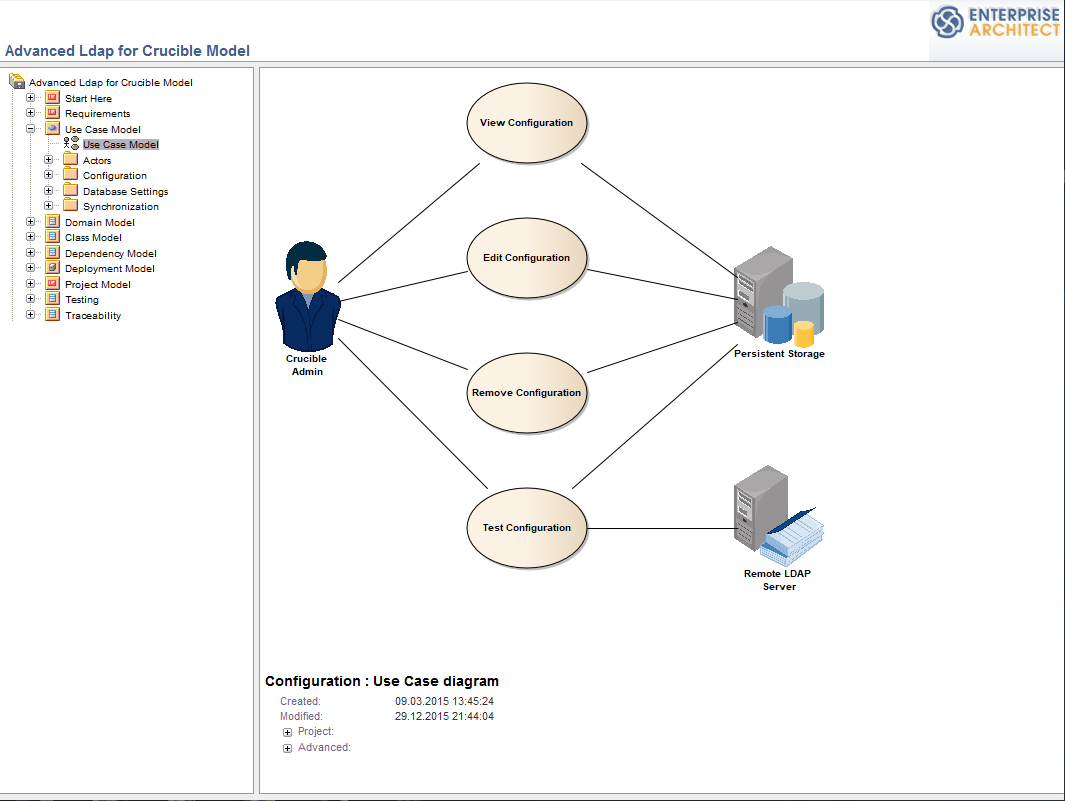
Task: Expand the Advanced properties section
Action: pyautogui.click(x=288, y=749)
